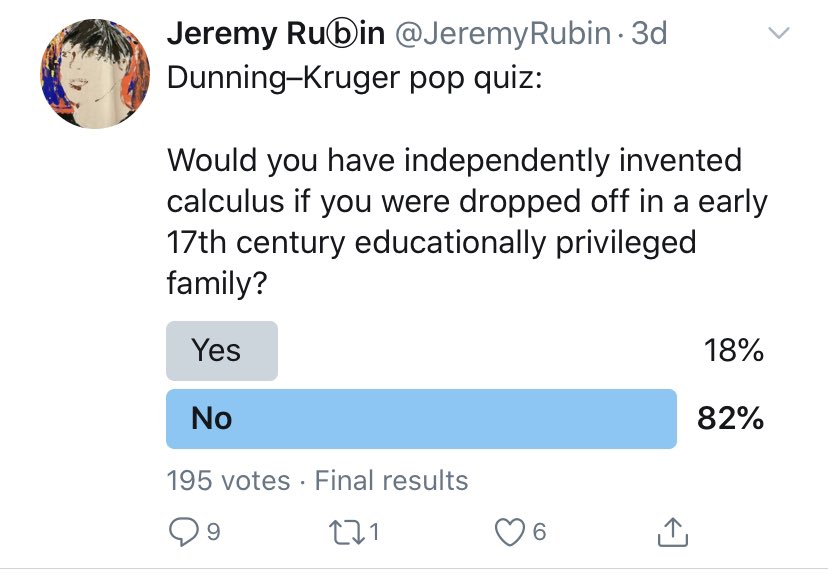Click the Jeremy Rubin display name
Image resolution: width=828 pixels, height=578 pixels.
pos(276,33)
